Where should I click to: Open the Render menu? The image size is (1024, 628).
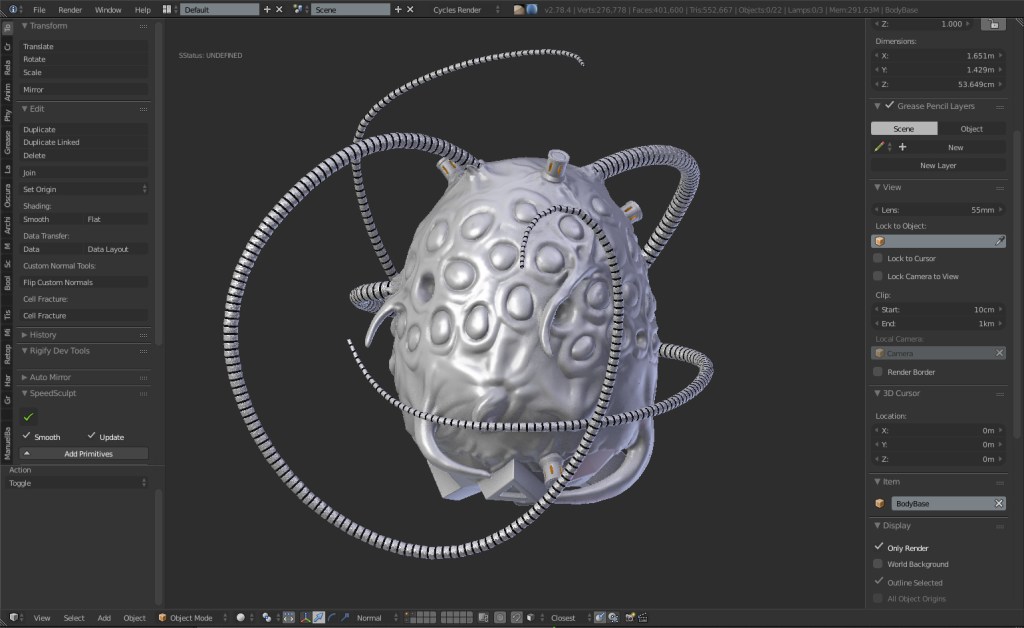pyautogui.click(x=70, y=9)
